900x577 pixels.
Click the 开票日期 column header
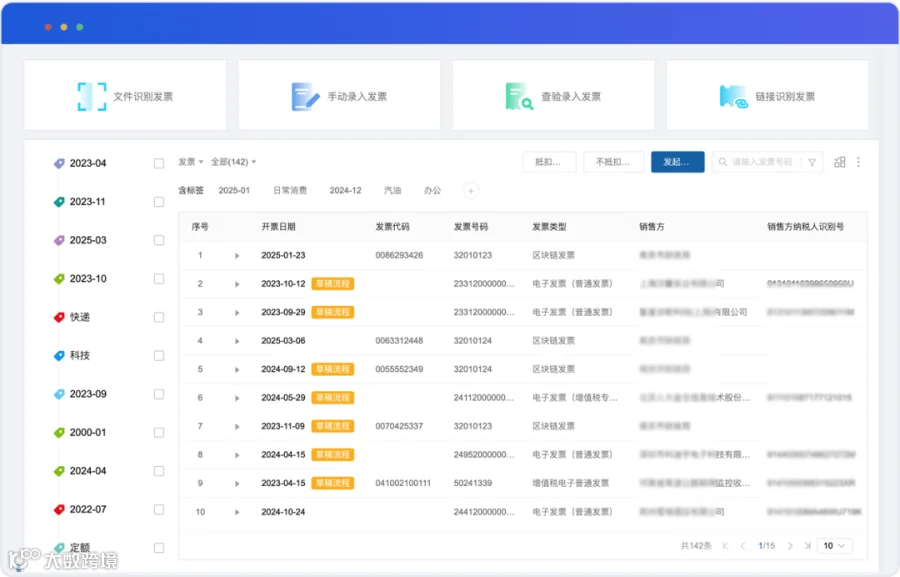pyautogui.click(x=278, y=227)
